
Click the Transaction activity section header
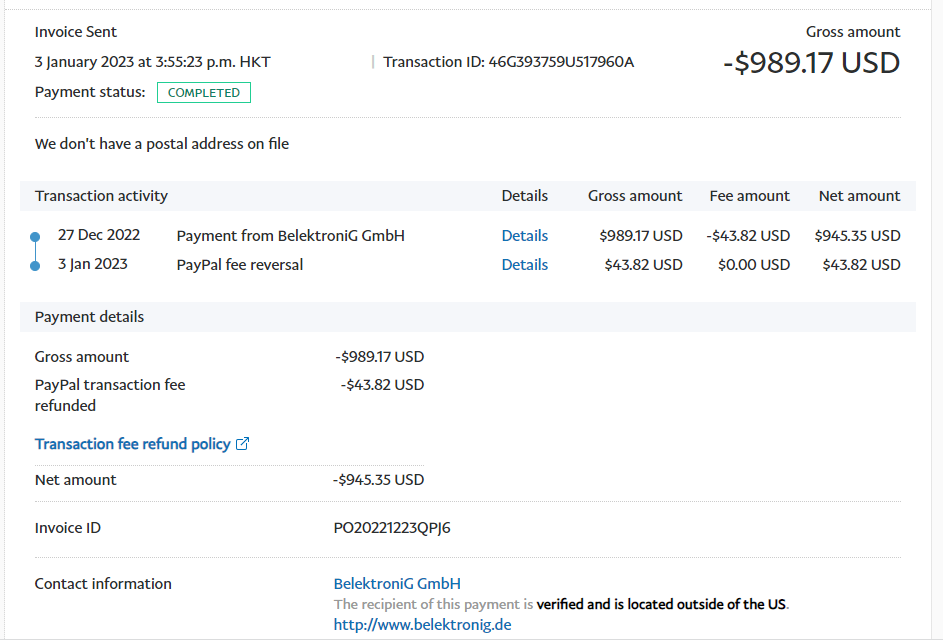[x=101, y=196]
